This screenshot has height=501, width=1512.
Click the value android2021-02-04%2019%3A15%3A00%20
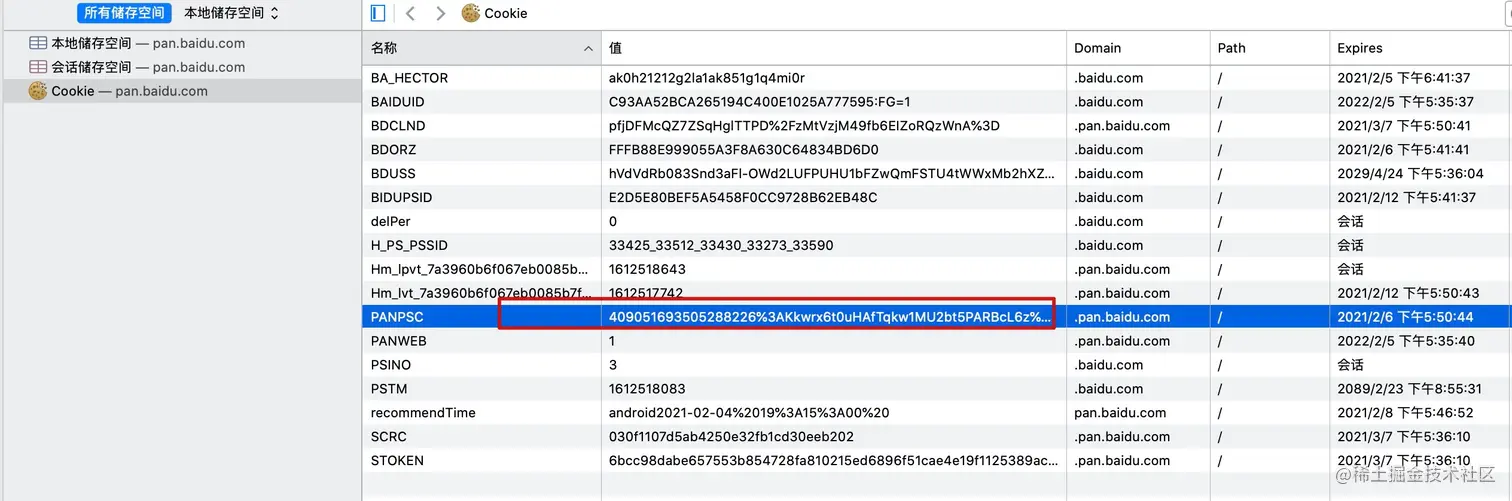749,413
